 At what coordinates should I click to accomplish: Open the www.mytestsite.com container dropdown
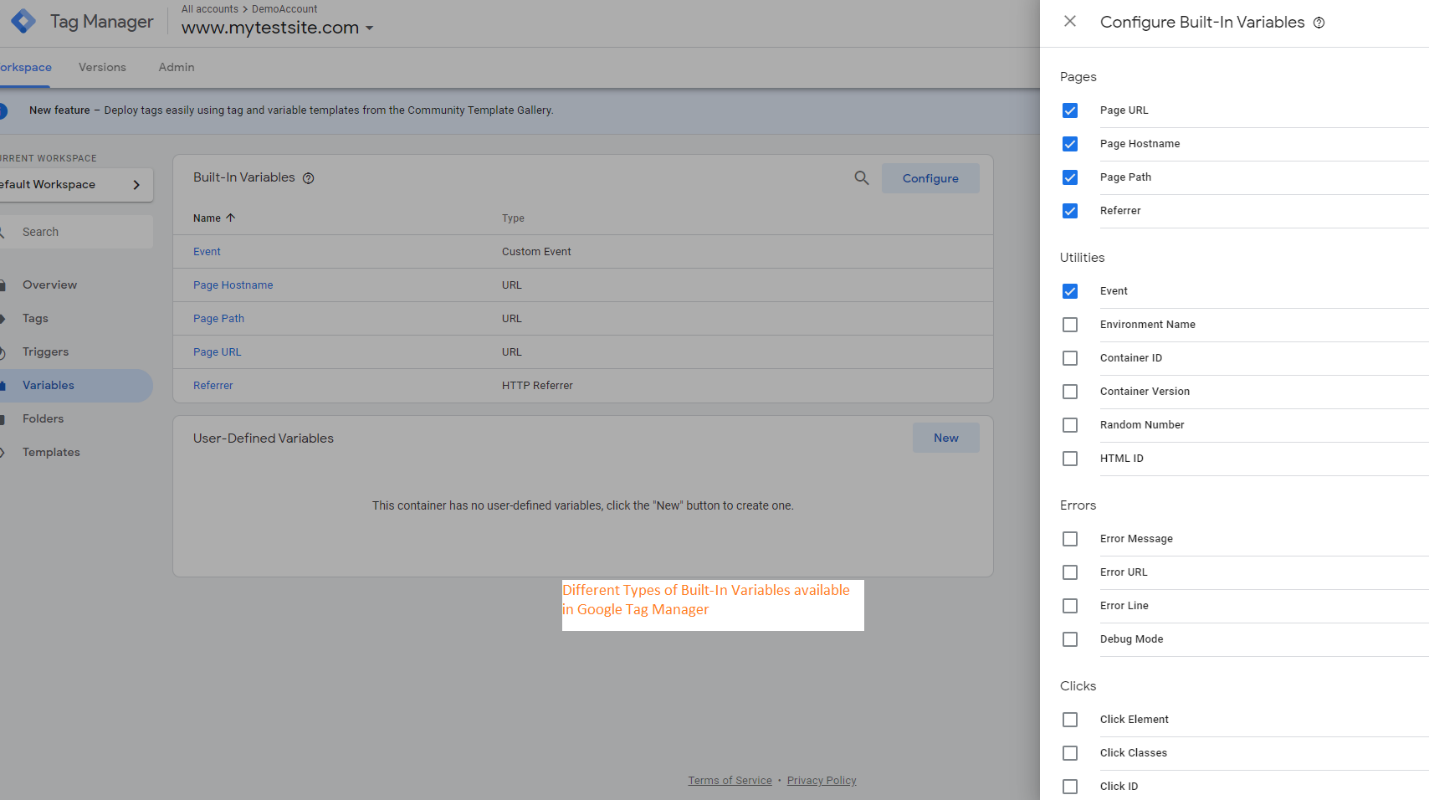click(277, 28)
